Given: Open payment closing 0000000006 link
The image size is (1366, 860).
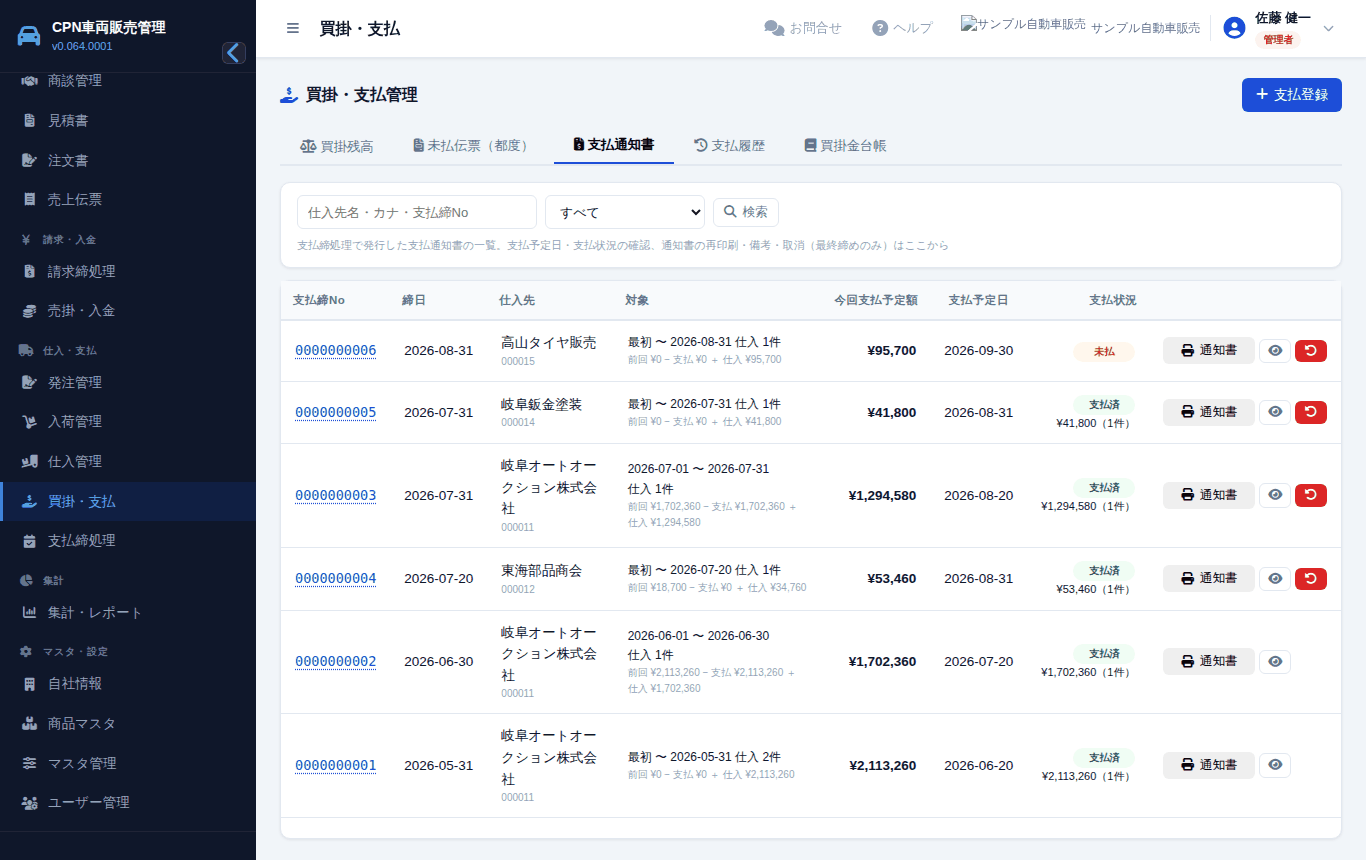Looking at the screenshot, I should click(336, 351).
